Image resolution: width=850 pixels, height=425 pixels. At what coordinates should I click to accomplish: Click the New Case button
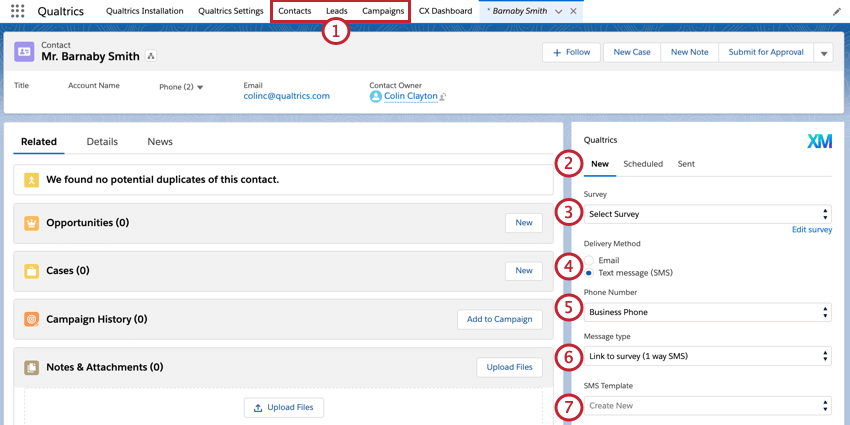pos(632,53)
